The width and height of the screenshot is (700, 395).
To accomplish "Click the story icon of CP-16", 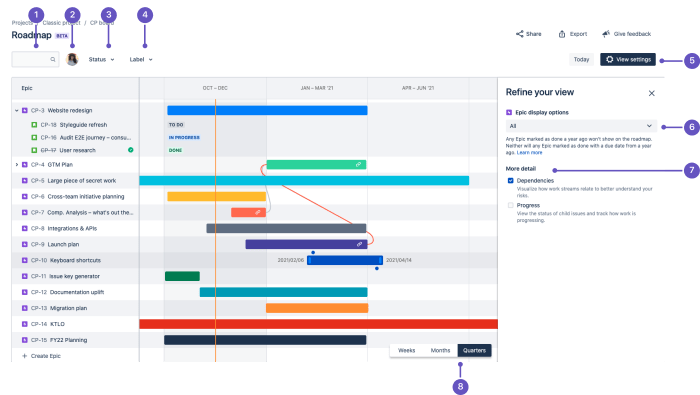I will click(x=34, y=137).
